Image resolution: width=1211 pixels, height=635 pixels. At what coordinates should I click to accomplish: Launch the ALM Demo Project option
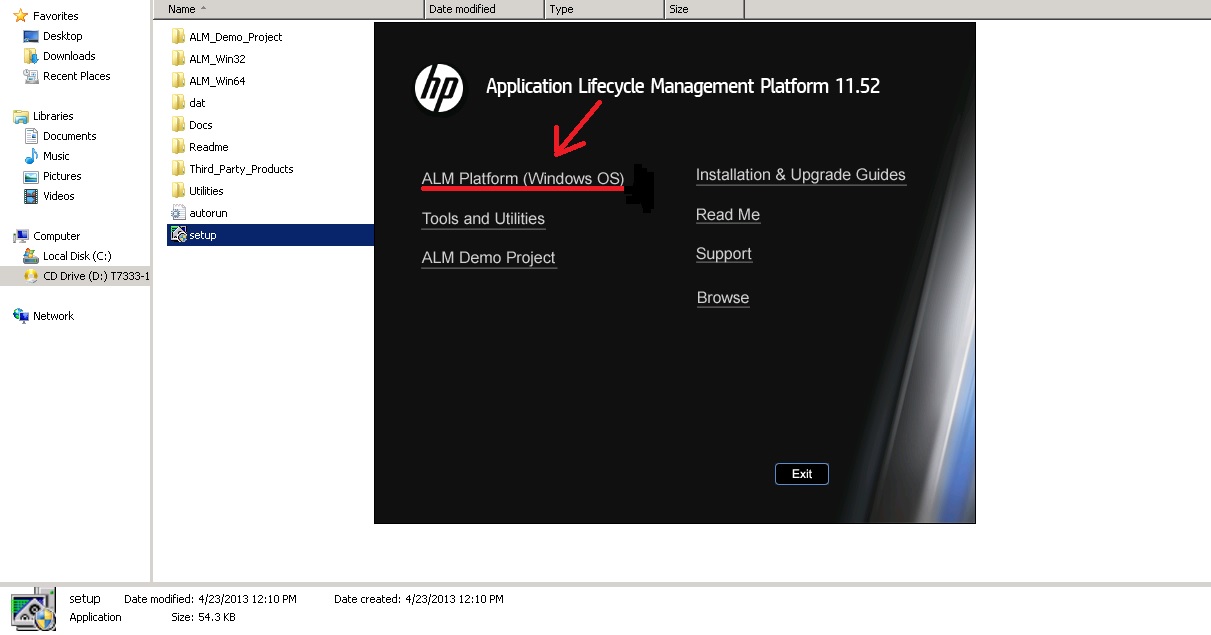(x=488, y=258)
